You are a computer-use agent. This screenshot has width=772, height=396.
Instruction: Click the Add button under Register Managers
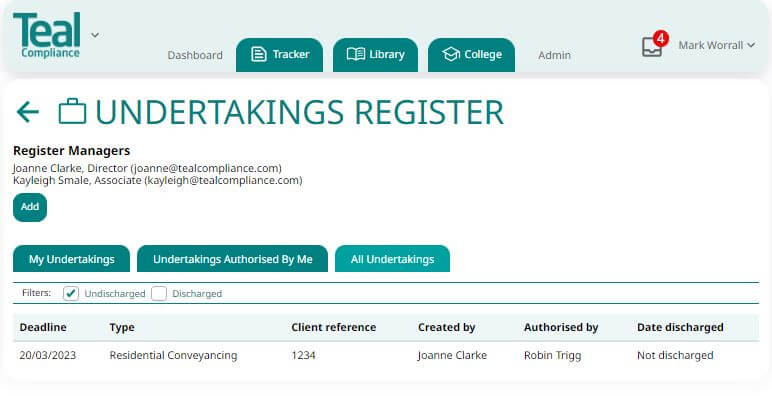pyautogui.click(x=30, y=207)
